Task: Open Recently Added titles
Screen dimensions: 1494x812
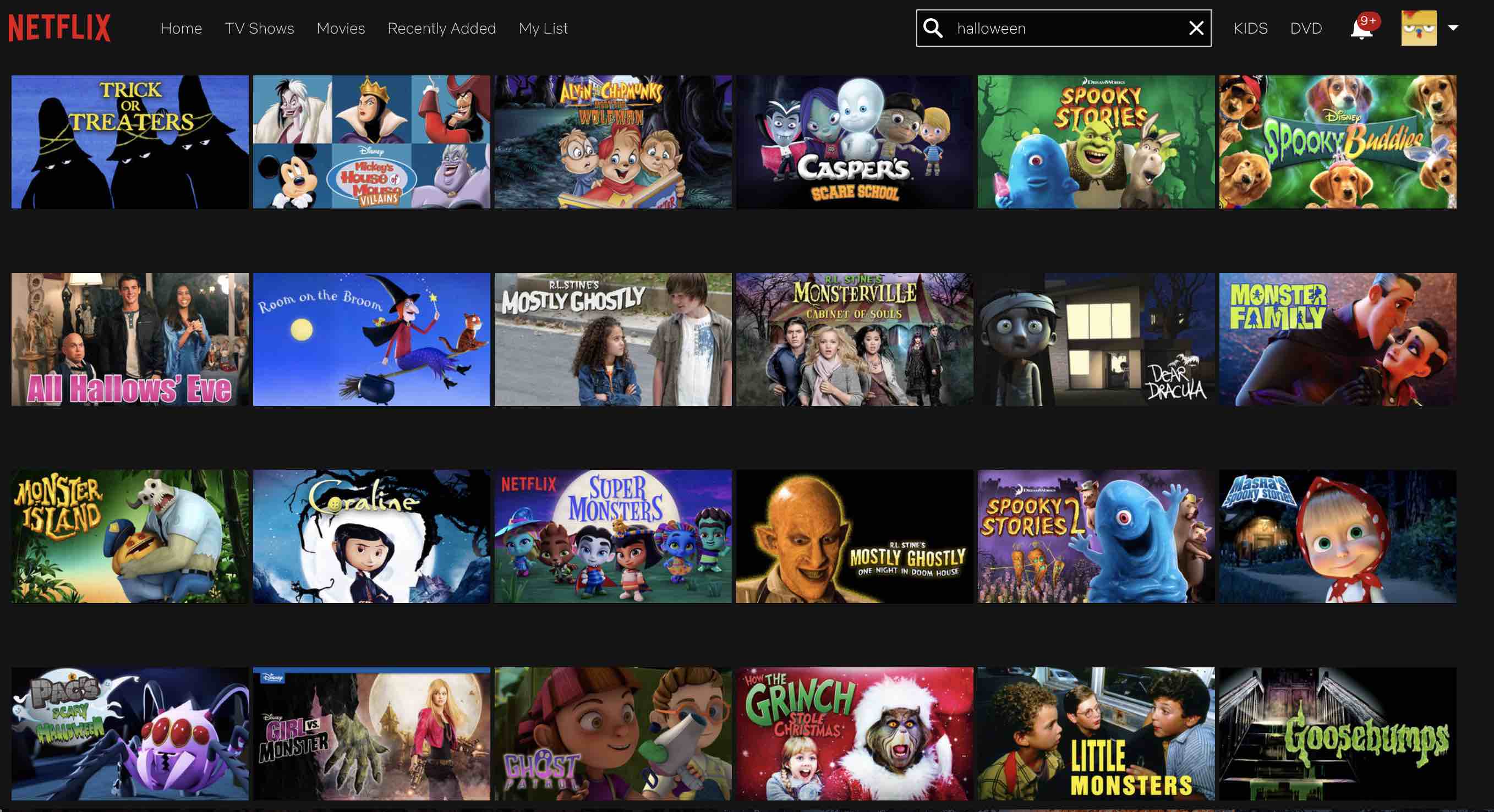Action: pos(441,29)
